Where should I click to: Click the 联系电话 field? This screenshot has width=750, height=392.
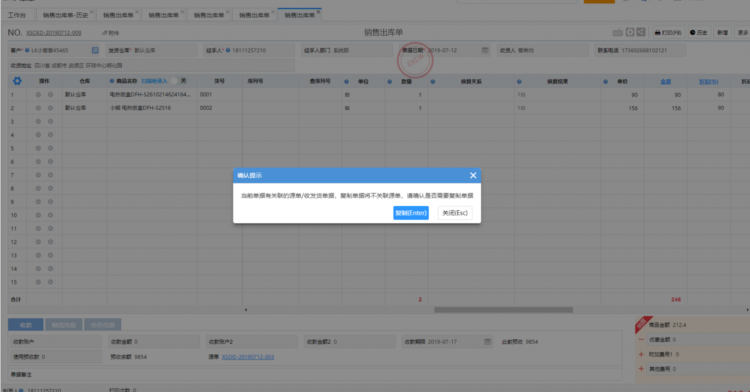(x=640, y=50)
